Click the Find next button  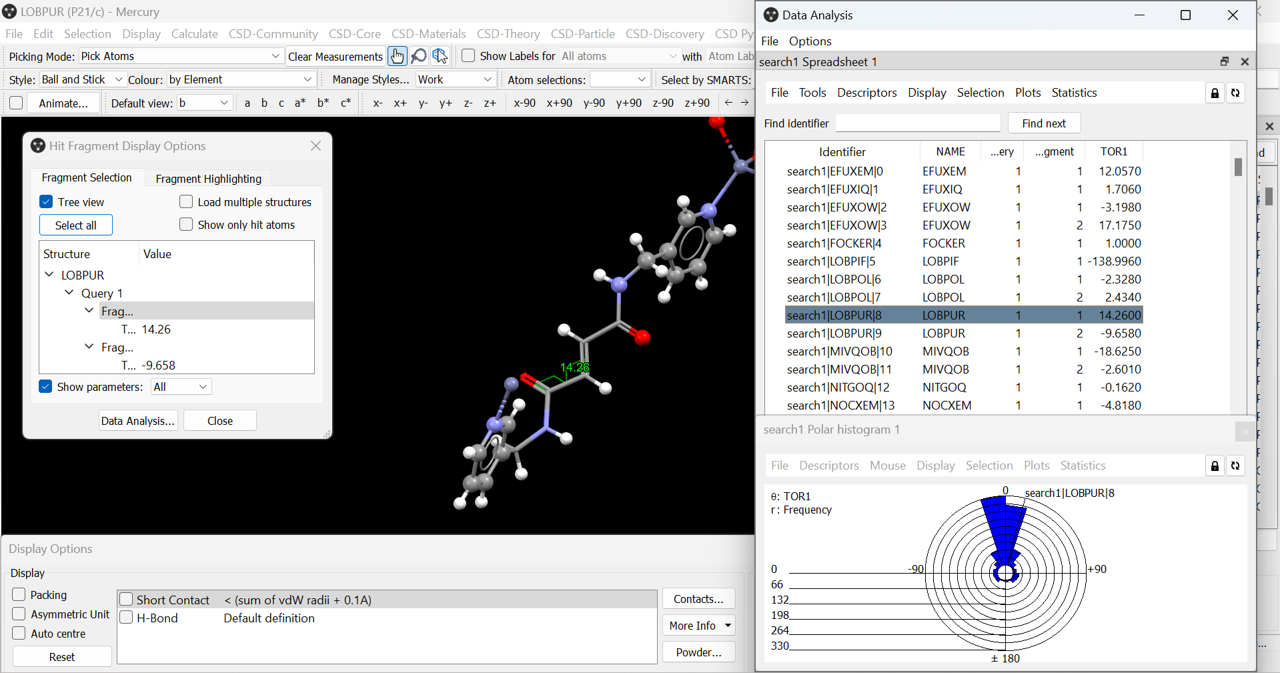point(1044,122)
